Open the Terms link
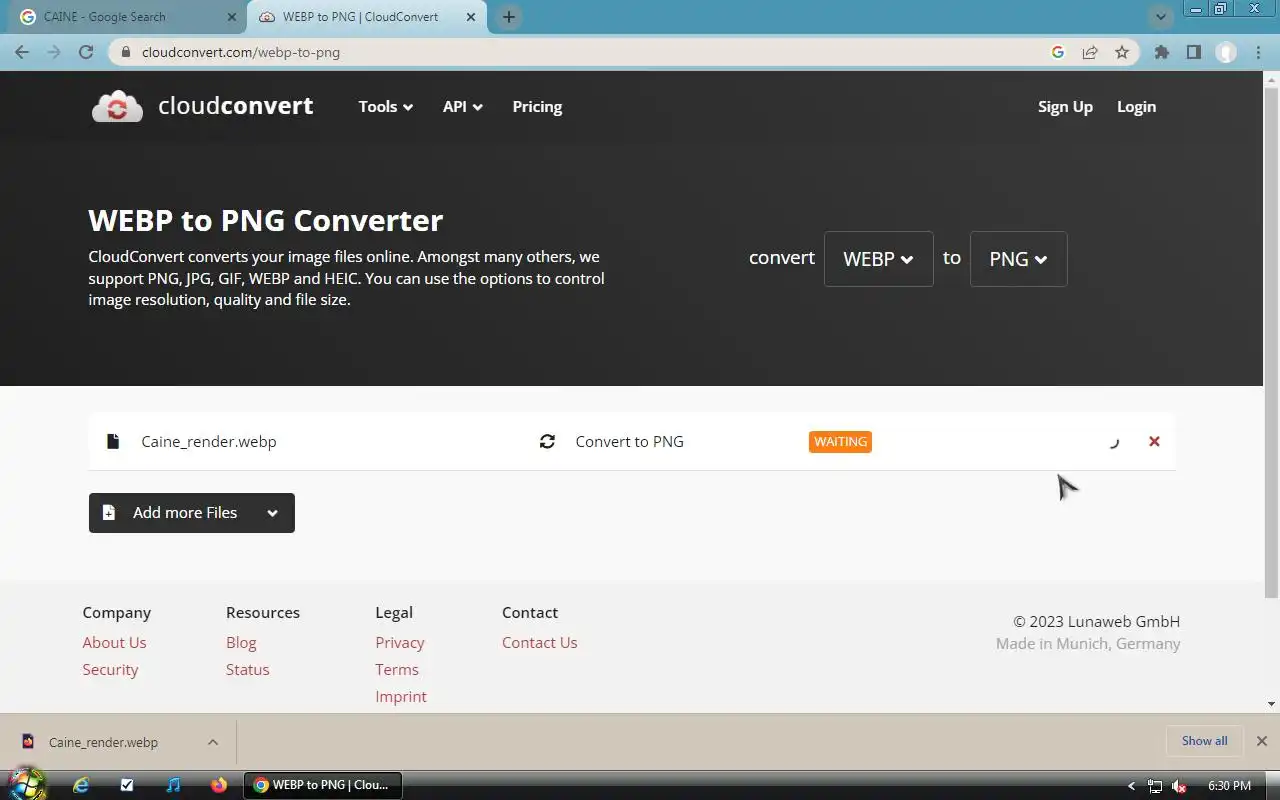 click(397, 670)
